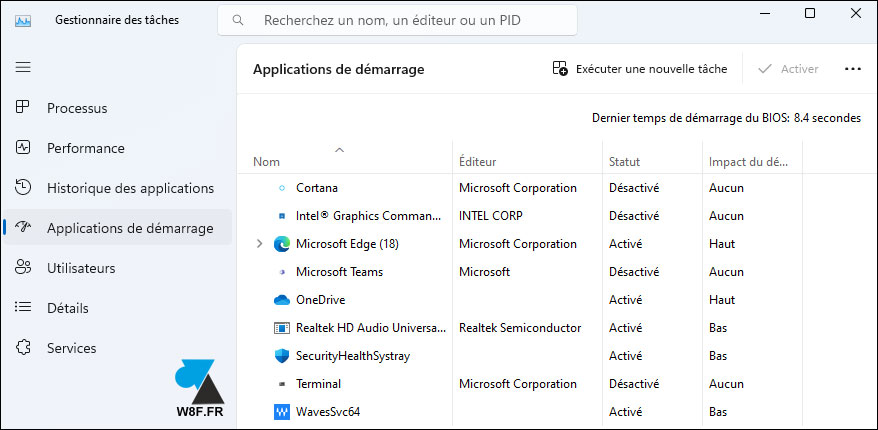Viewport: 878px width, 430px height.
Task: Select the Microsoft Teams row name
Action: pos(339,272)
